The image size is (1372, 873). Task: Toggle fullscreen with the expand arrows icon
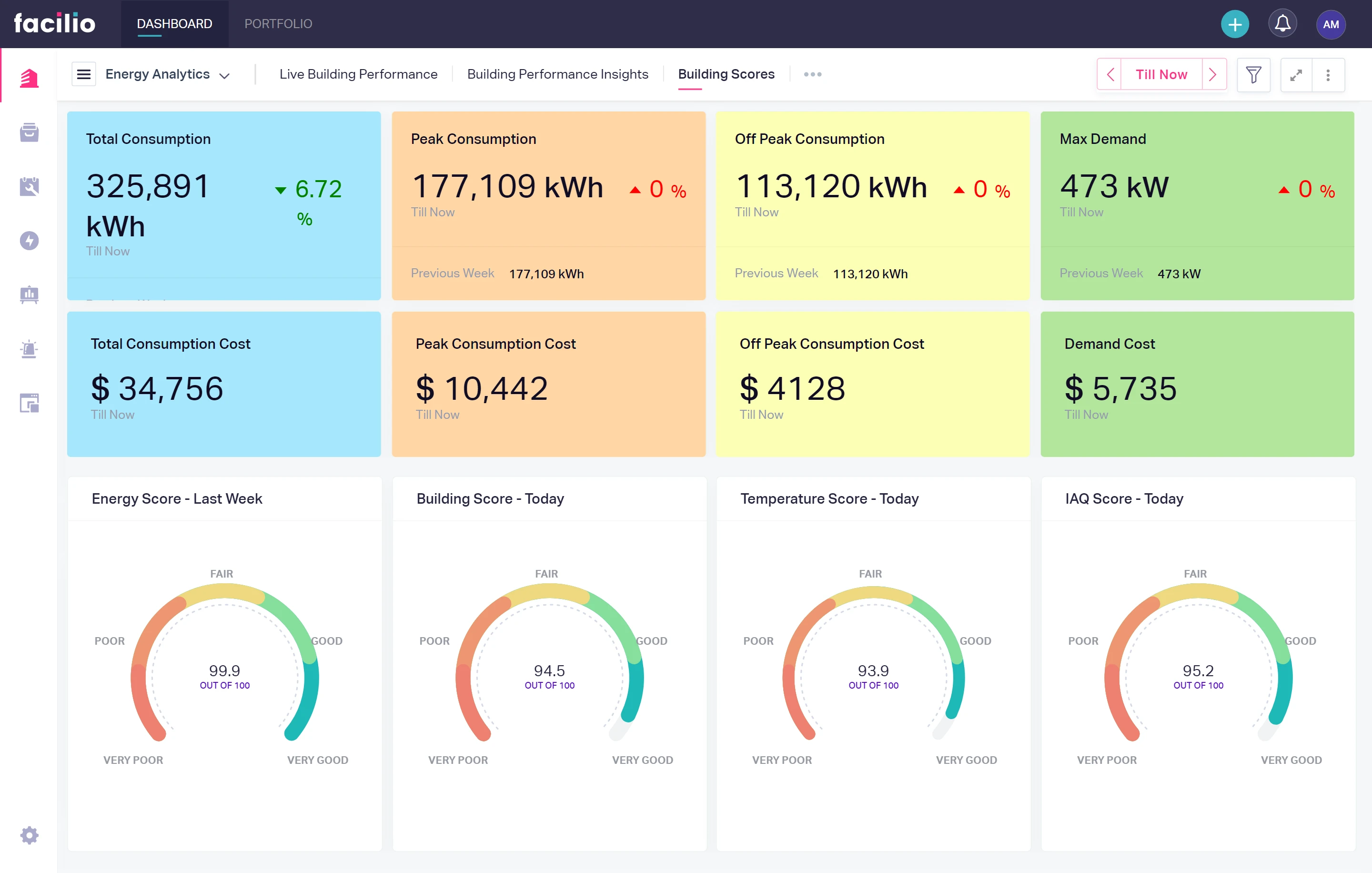coord(1296,75)
